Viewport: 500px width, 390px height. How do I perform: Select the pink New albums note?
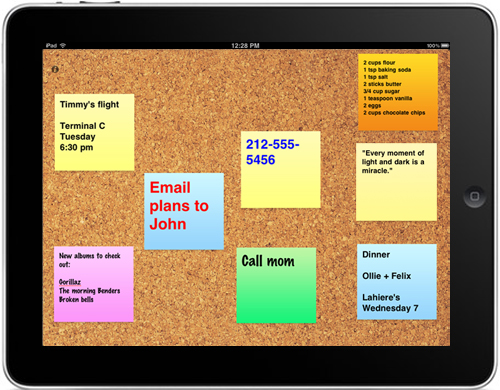coord(94,284)
